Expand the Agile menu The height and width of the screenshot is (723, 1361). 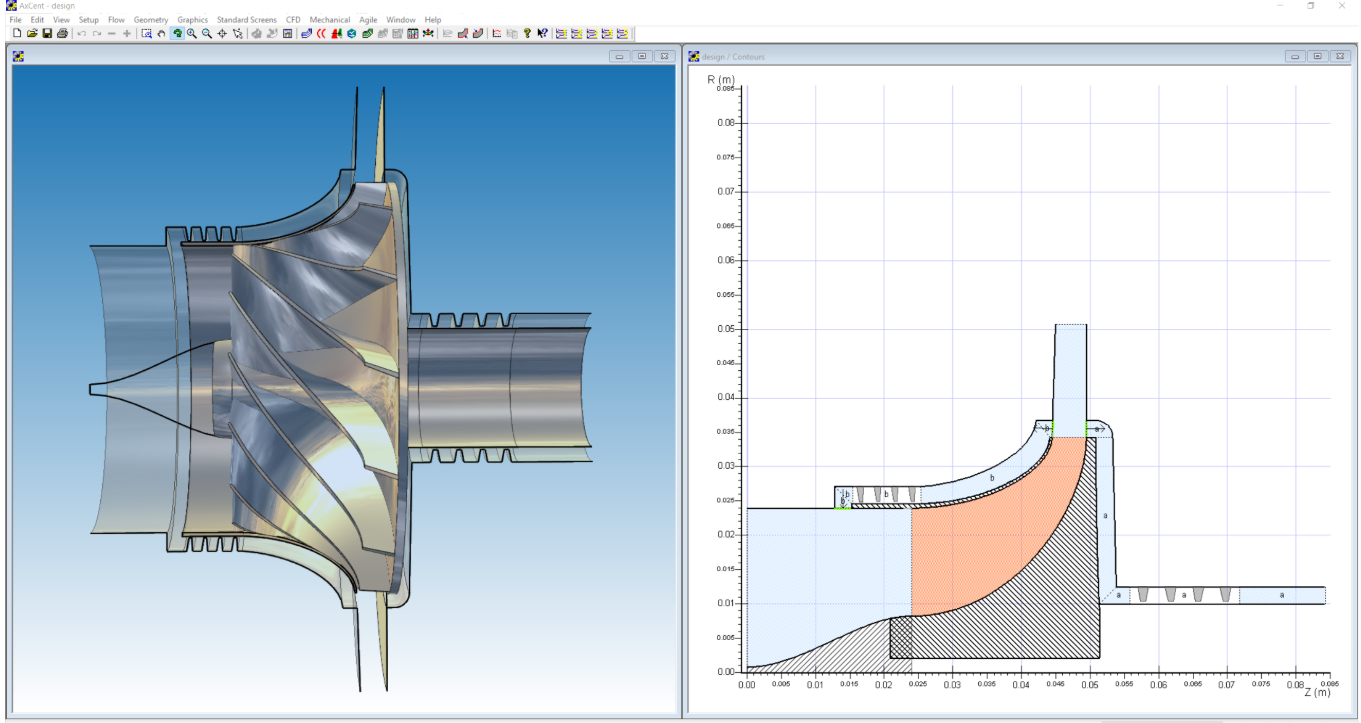[x=368, y=20]
